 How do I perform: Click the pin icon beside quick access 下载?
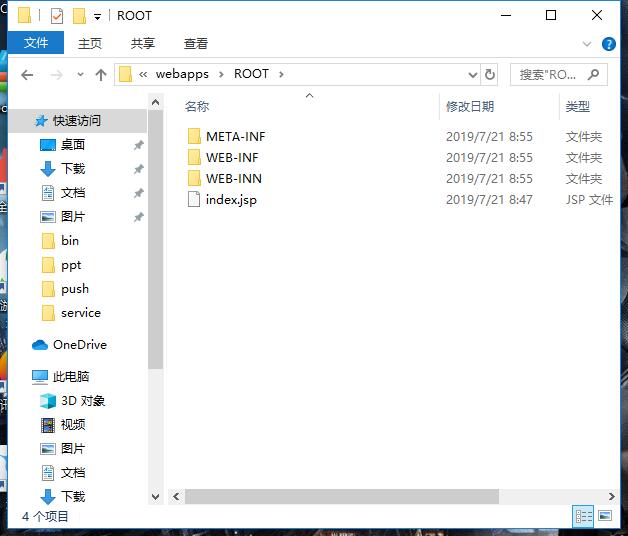click(x=139, y=169)
